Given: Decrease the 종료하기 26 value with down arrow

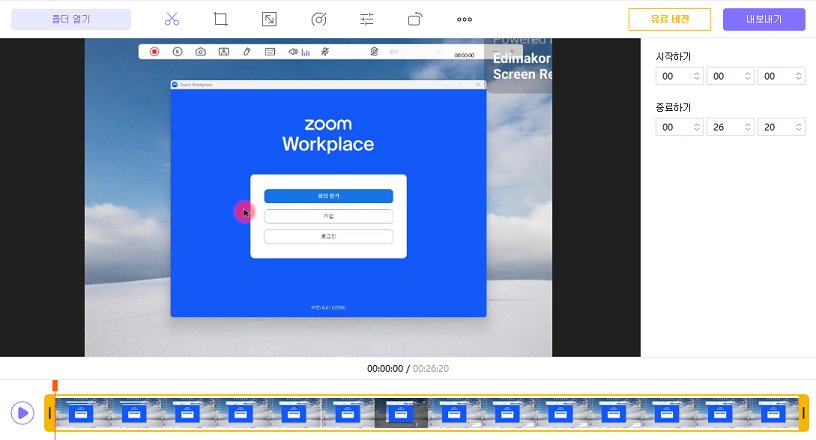Looking at the screenshot, I should [747, 130].
